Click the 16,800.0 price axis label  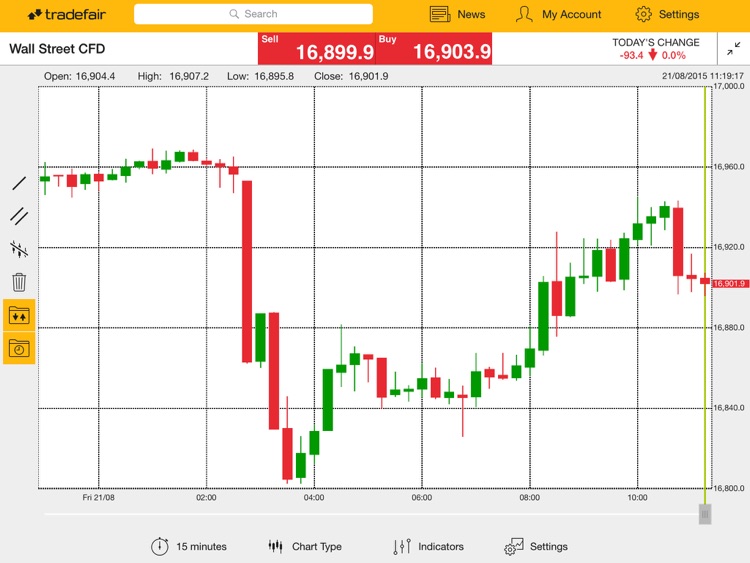coord(729,488)
